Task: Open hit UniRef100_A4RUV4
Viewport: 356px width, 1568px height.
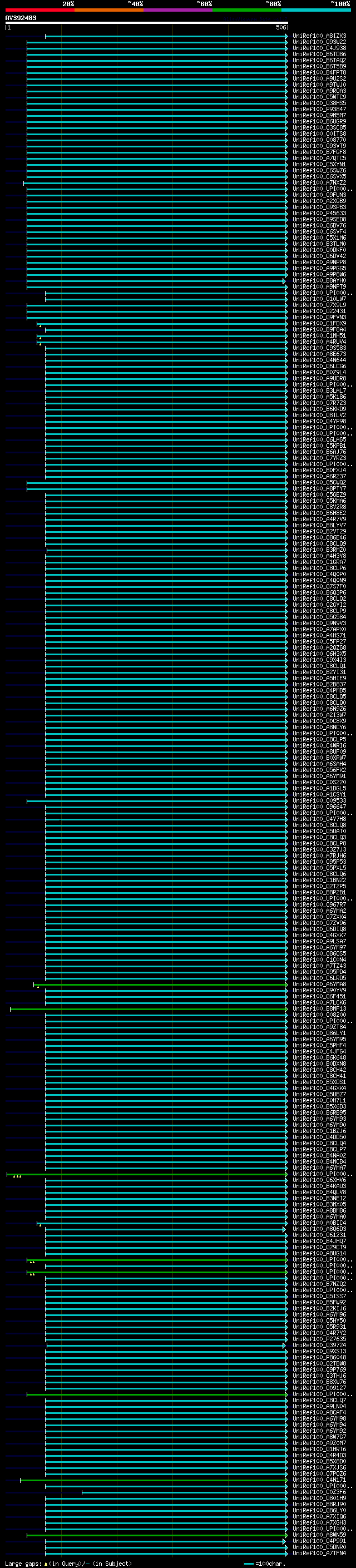Action: point(319,342)
